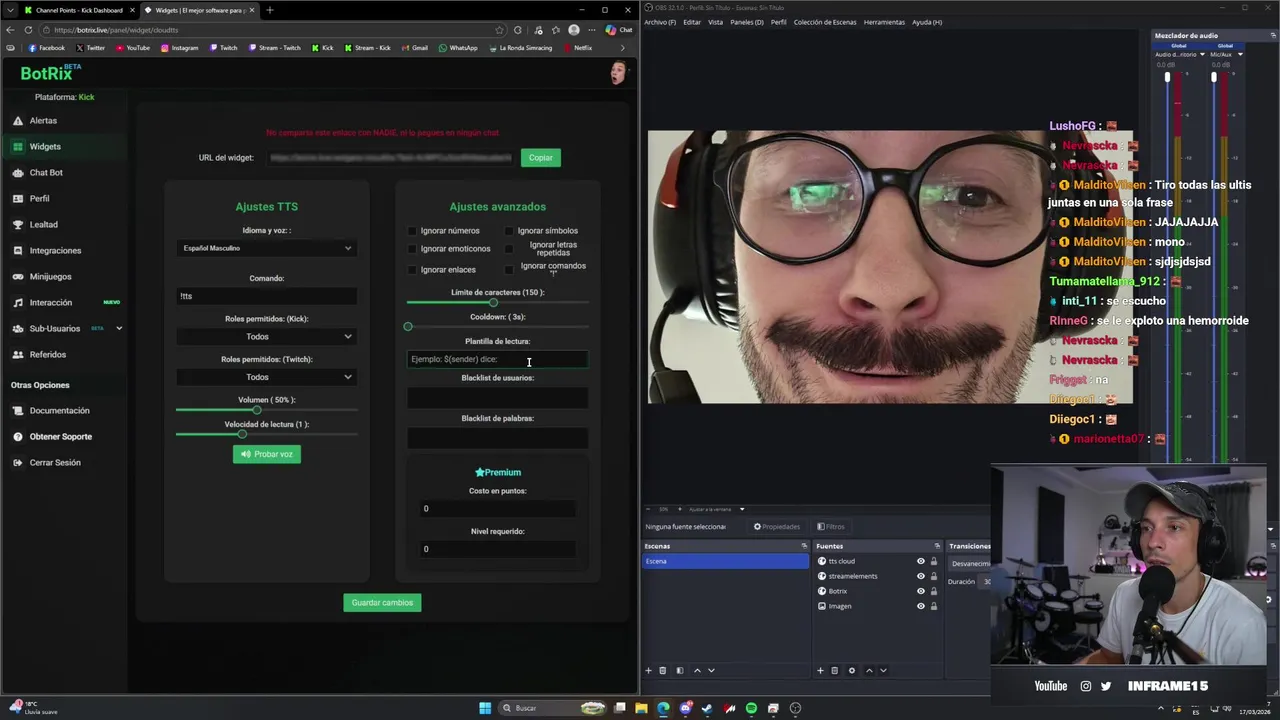Open Idioma y voz dropdown
This screenshot has height=720, width=1280.
267,248
